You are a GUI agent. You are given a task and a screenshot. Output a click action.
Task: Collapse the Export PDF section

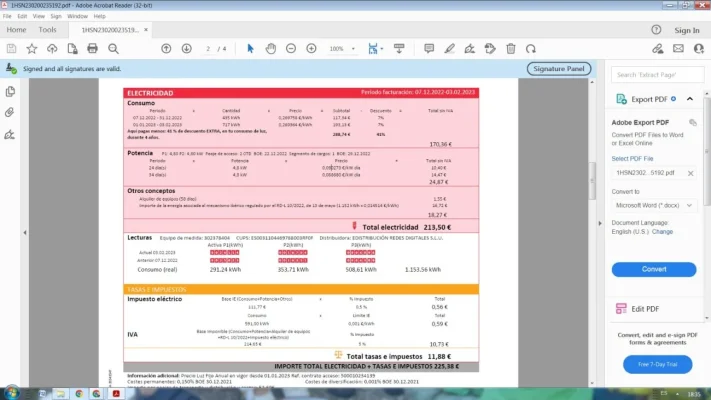(x=690, y=99)
